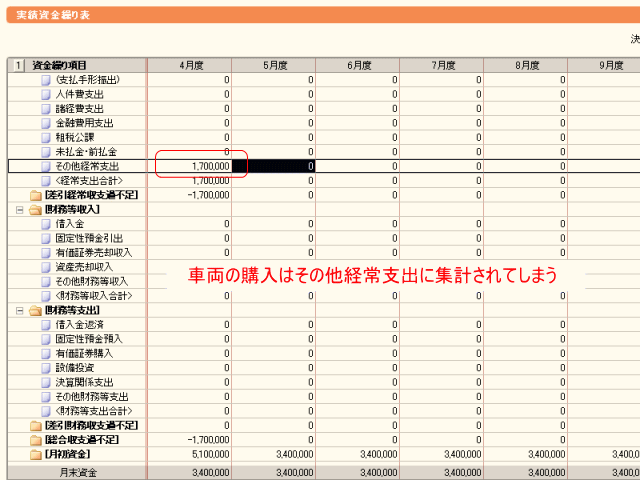640x480 pixels.
Task: Select the <財務等収入合計> row label
Action: coord(94,296)
